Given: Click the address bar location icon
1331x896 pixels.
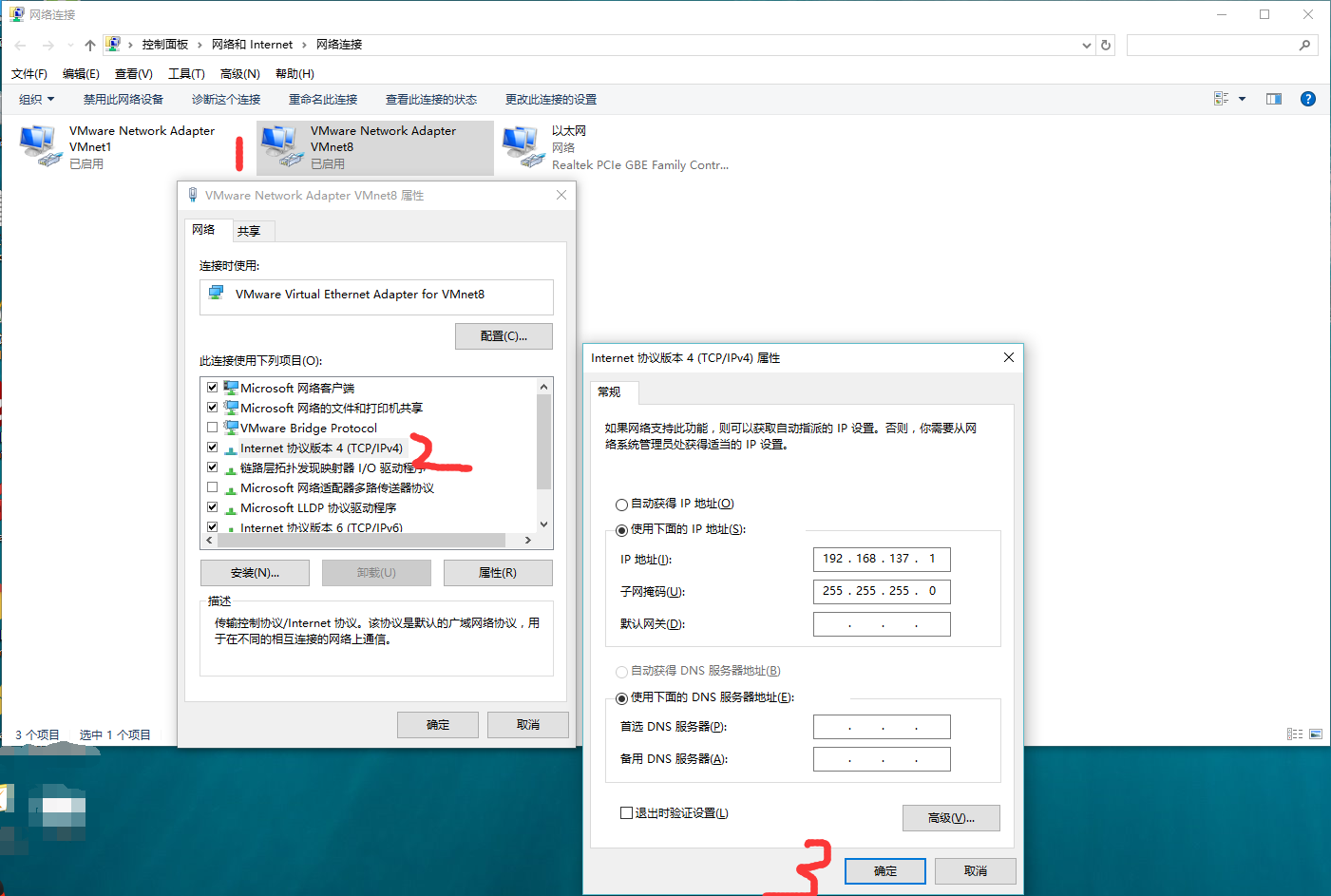Looking at the screenshot, I should 113,44.
